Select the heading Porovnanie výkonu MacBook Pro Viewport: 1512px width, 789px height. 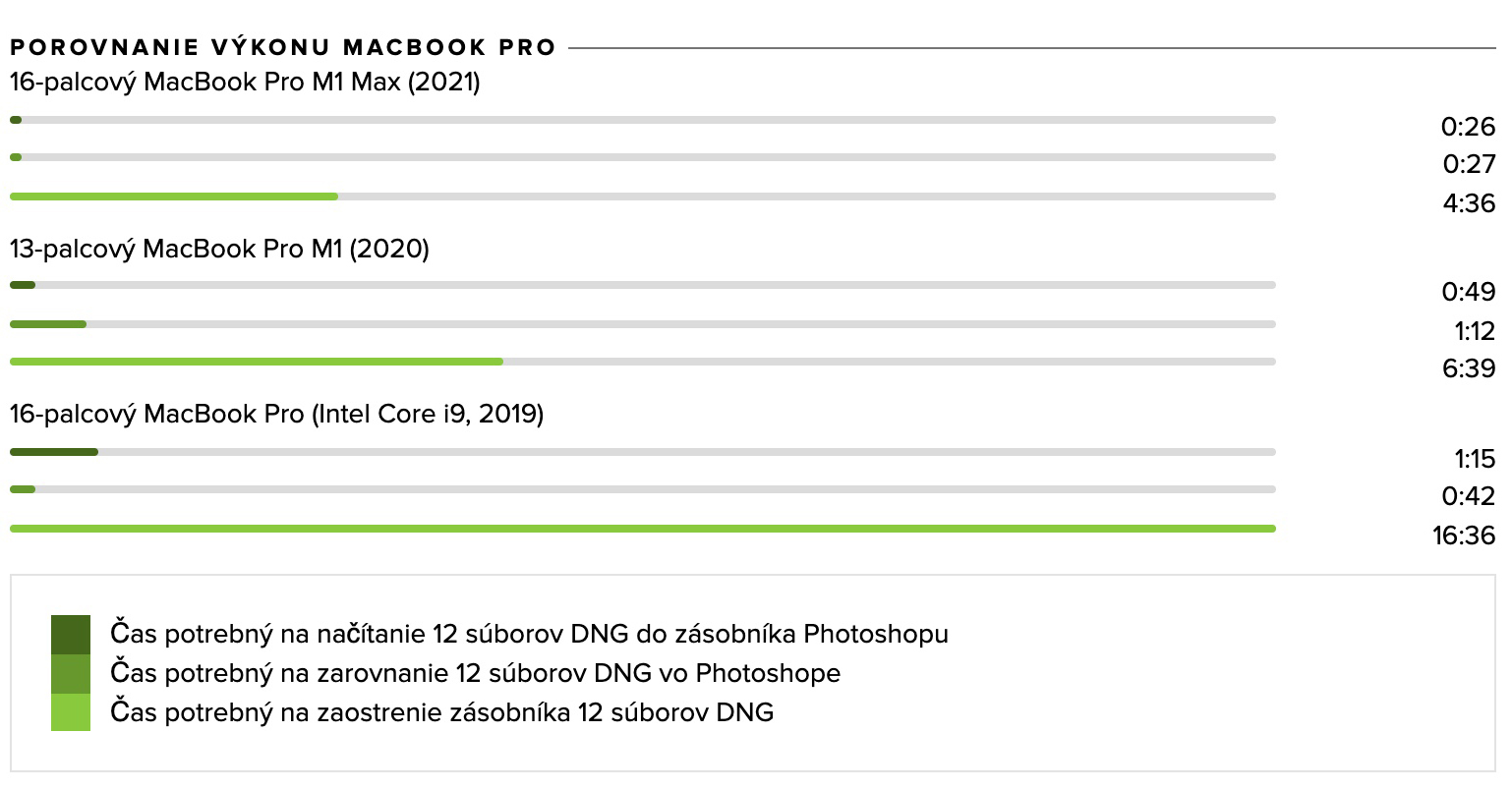click(x=283, y=47)
